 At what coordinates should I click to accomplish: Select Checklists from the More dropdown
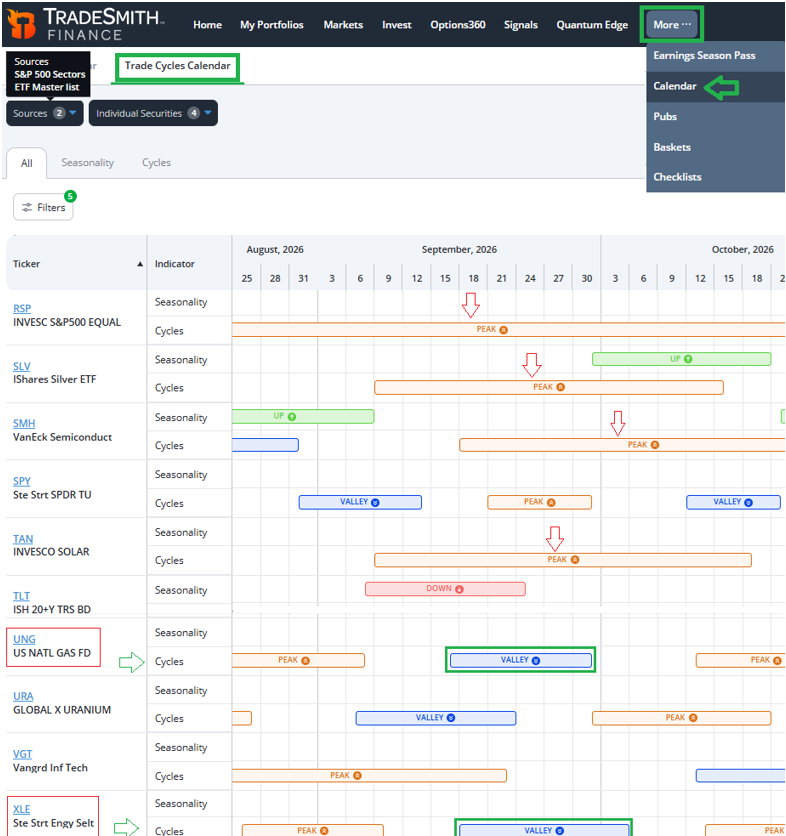click(x=677, y=177)
